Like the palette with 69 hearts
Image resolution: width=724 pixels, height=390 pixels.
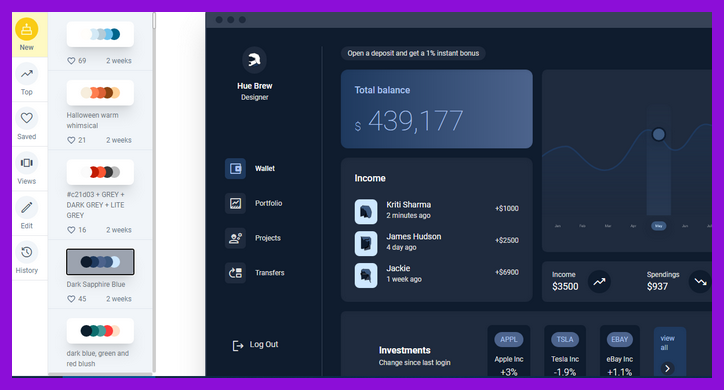71,61
